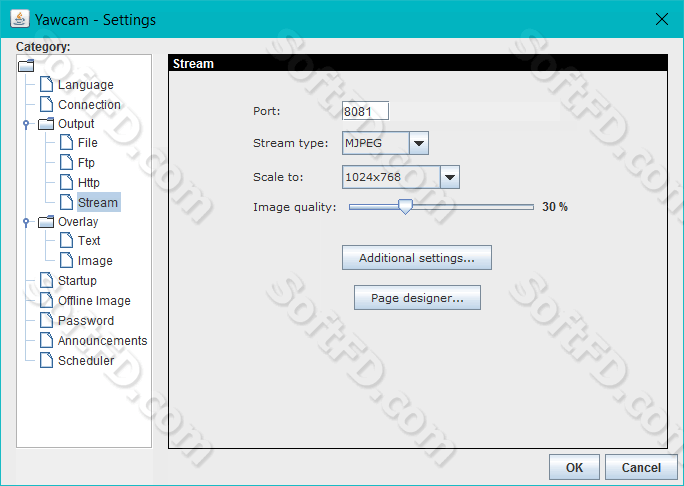Viewport: 684px width, 486px height.
Task: Select highlighted Stream tree label
Action: [98, 202]
